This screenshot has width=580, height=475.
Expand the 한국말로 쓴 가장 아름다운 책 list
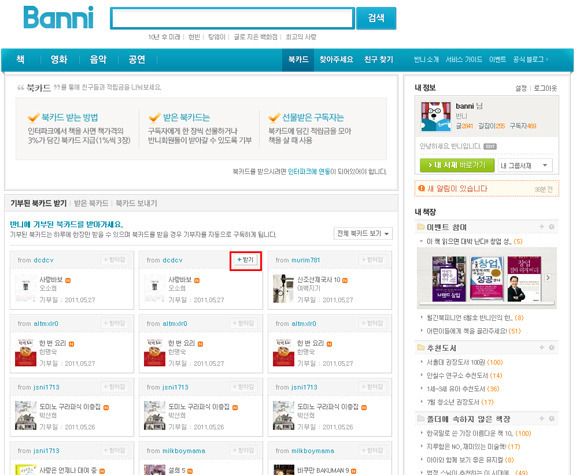point(421,433)
